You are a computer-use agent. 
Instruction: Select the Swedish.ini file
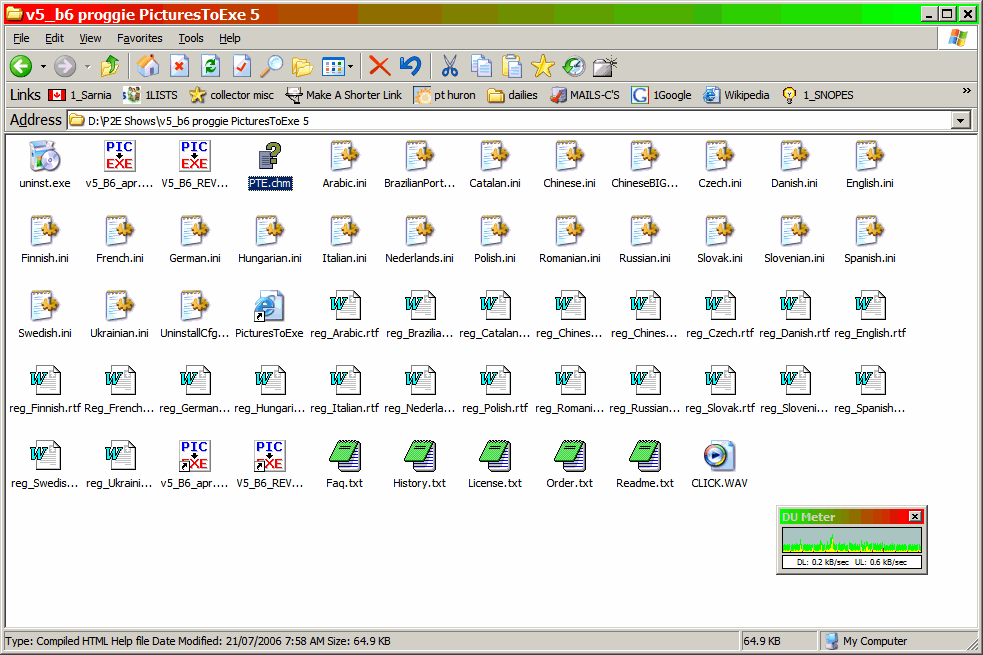coord(45,315)
